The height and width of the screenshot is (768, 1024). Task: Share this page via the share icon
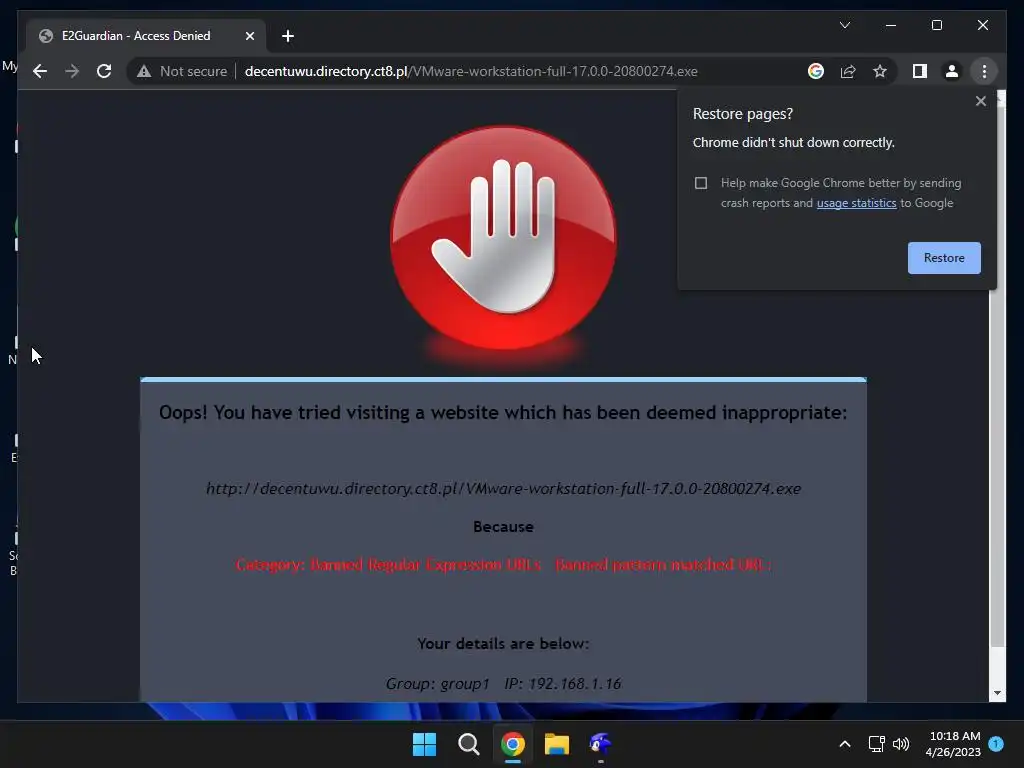pyautogui.click(x=848, y=71)
